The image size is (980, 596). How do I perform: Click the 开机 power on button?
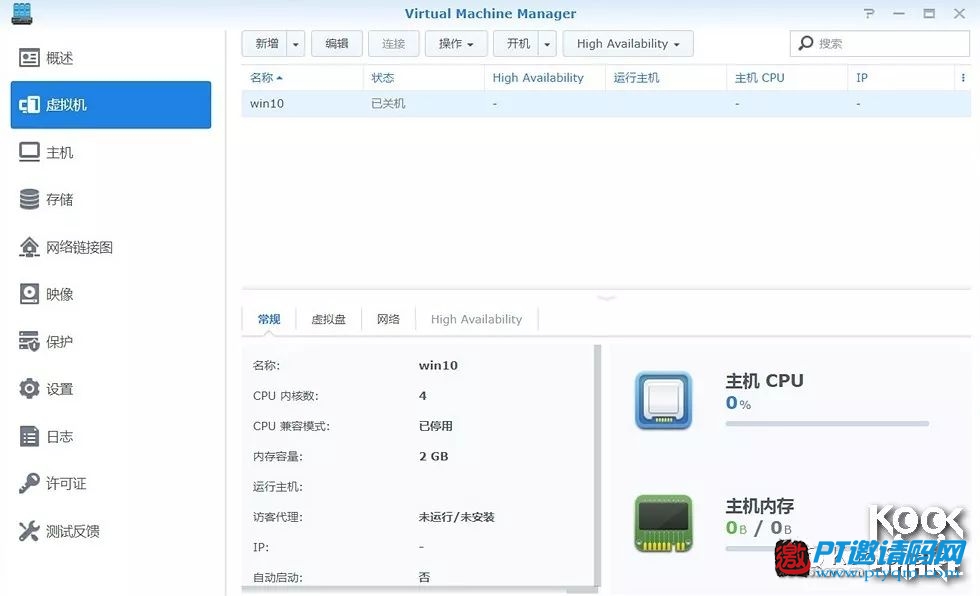[517, 44]
